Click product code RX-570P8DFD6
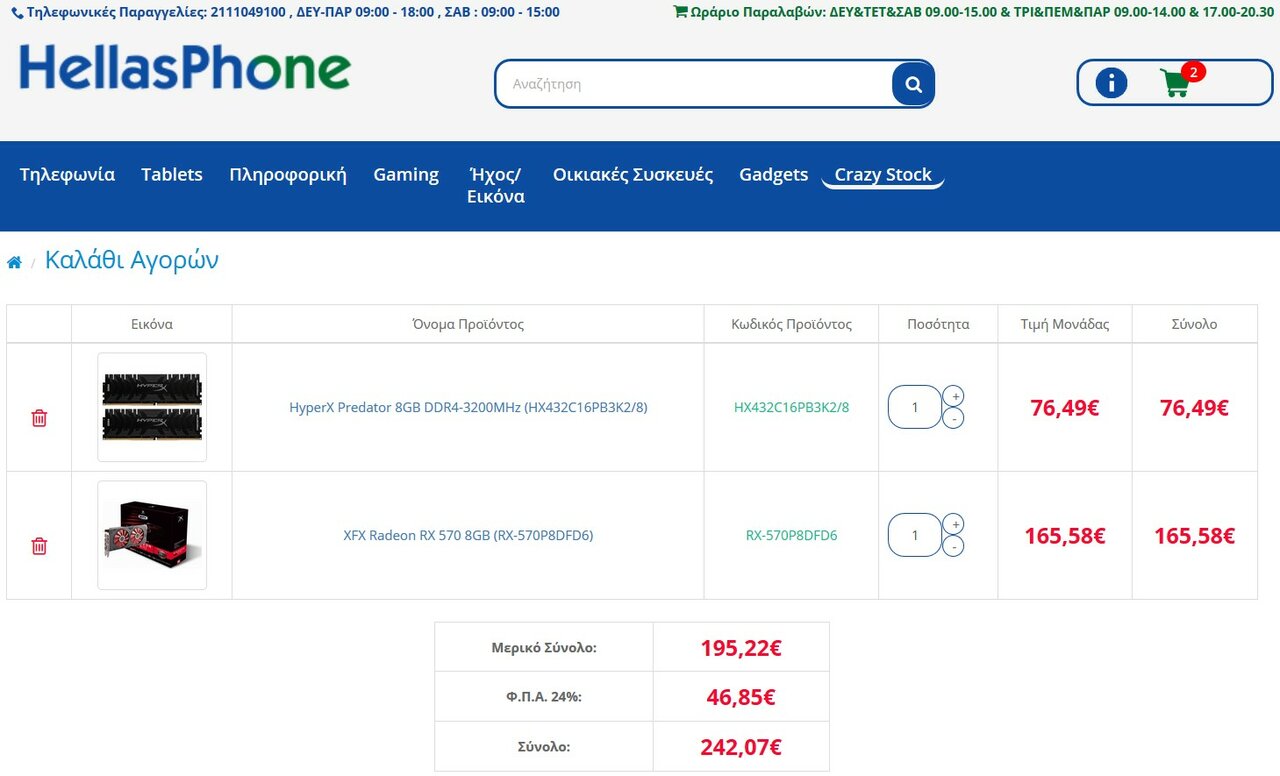The height and width of the screenshot is (776, 1280). coord(791,535)
